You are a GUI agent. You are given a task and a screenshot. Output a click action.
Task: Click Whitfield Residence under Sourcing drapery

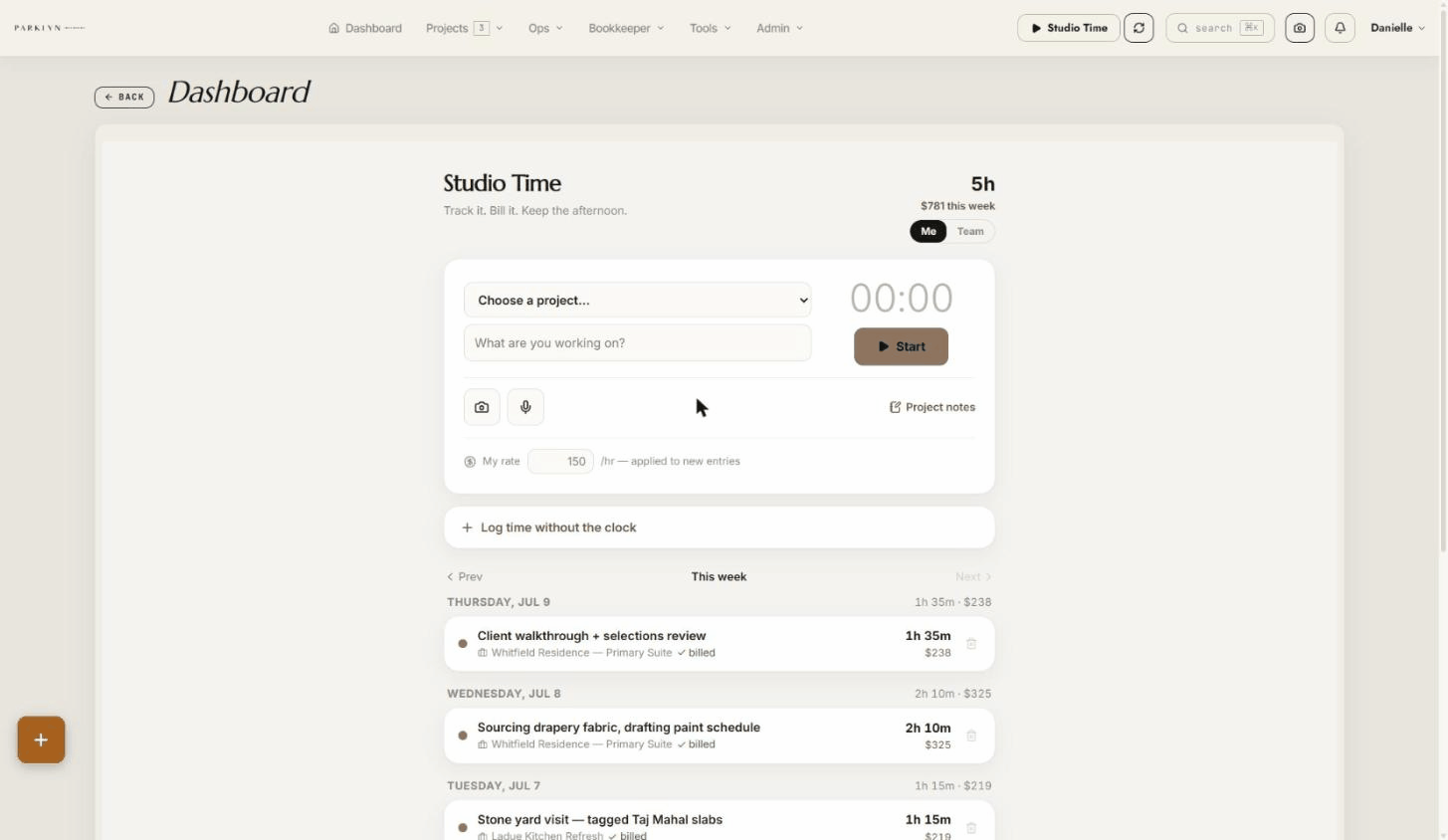(581, 744)
